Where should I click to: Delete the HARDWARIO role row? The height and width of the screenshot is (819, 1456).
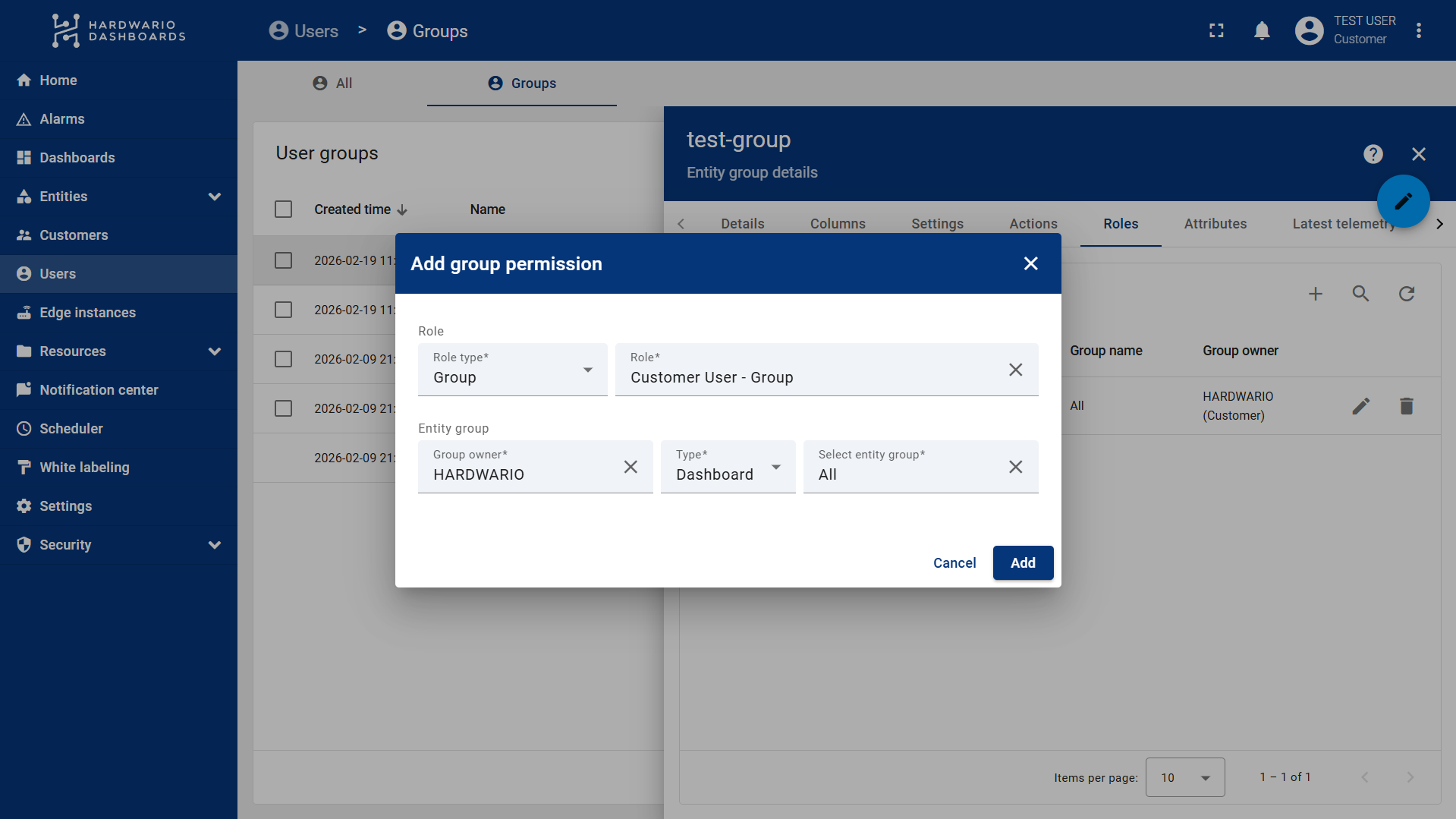[1406, 406]
